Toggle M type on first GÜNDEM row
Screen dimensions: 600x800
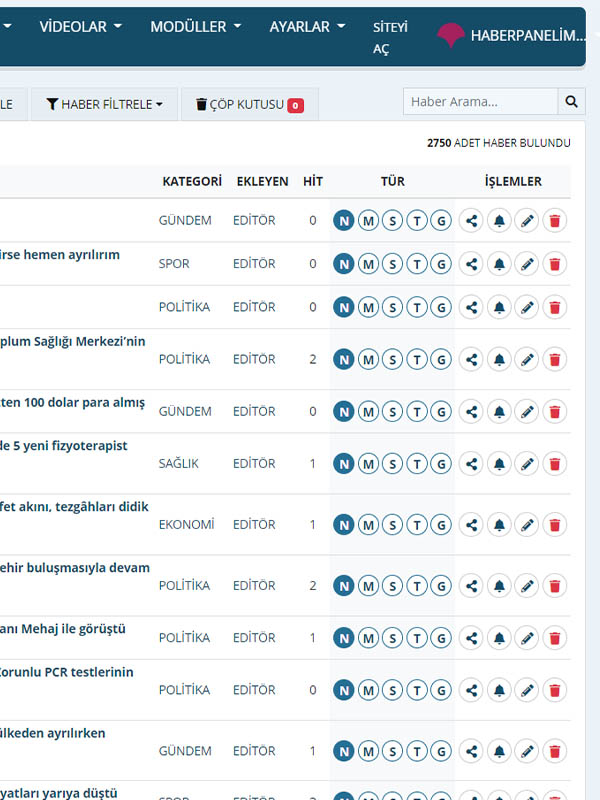368,220
